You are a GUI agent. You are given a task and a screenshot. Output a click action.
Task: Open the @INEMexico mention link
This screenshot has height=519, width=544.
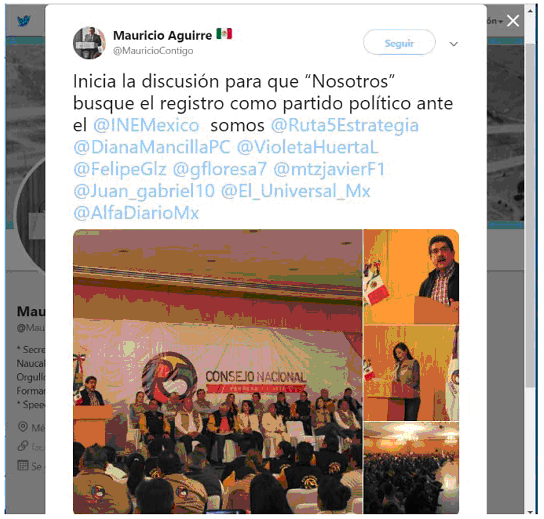(x=146, y=126)
